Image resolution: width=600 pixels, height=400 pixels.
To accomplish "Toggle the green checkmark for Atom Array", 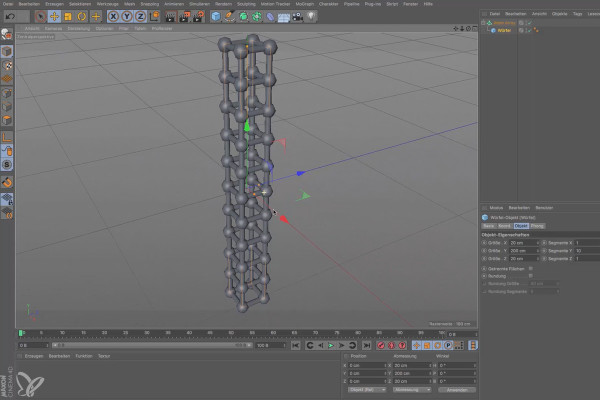I will (x=530, y=23).
